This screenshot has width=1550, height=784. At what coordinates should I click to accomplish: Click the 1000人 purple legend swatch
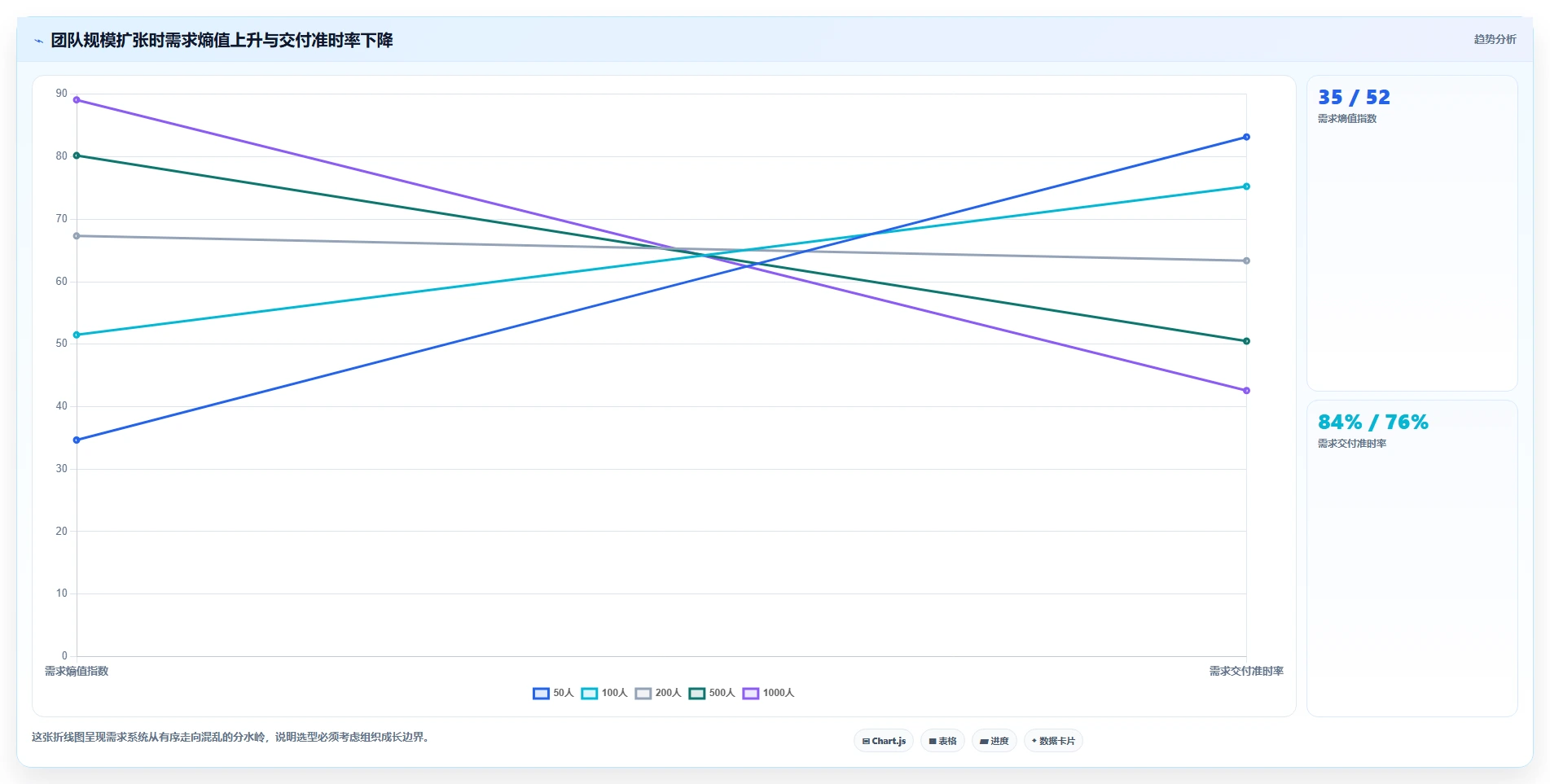click(x=751, y=694)
